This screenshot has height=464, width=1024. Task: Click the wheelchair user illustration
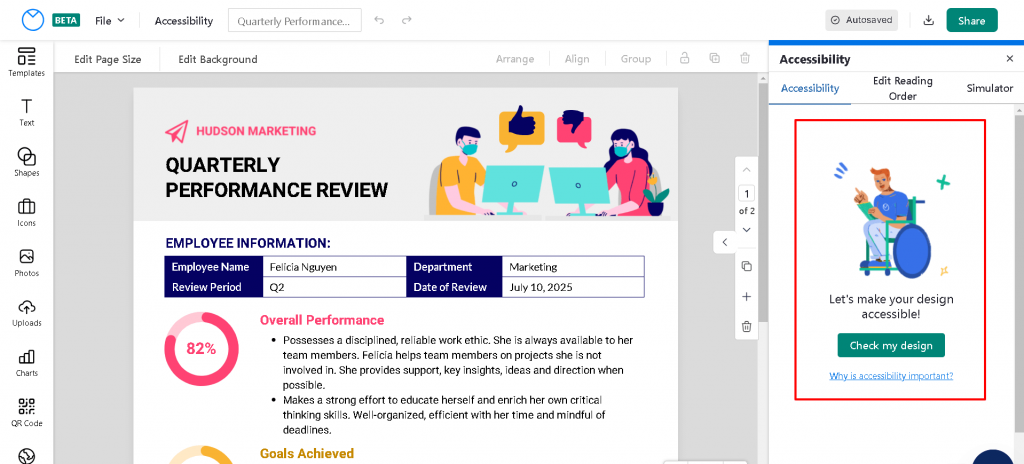[x=891, y=220]
